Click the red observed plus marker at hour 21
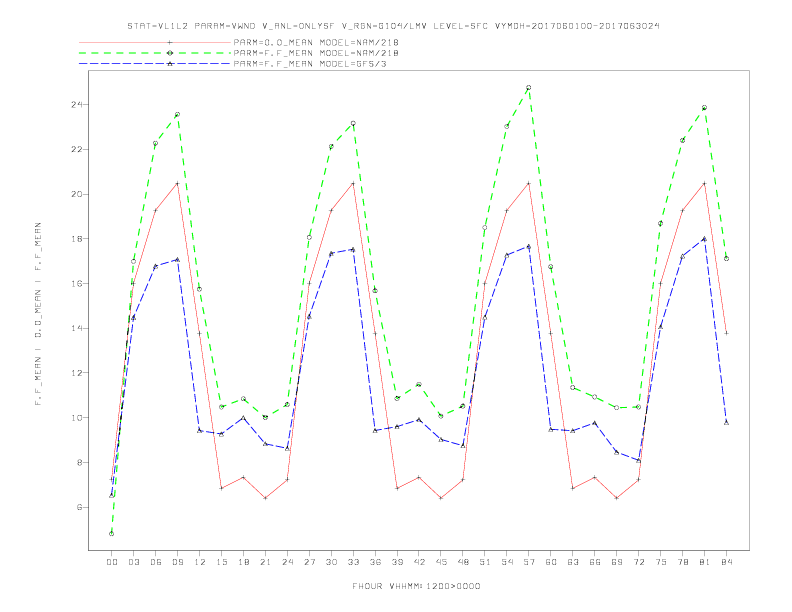792x612 pixels. [265, 498]
